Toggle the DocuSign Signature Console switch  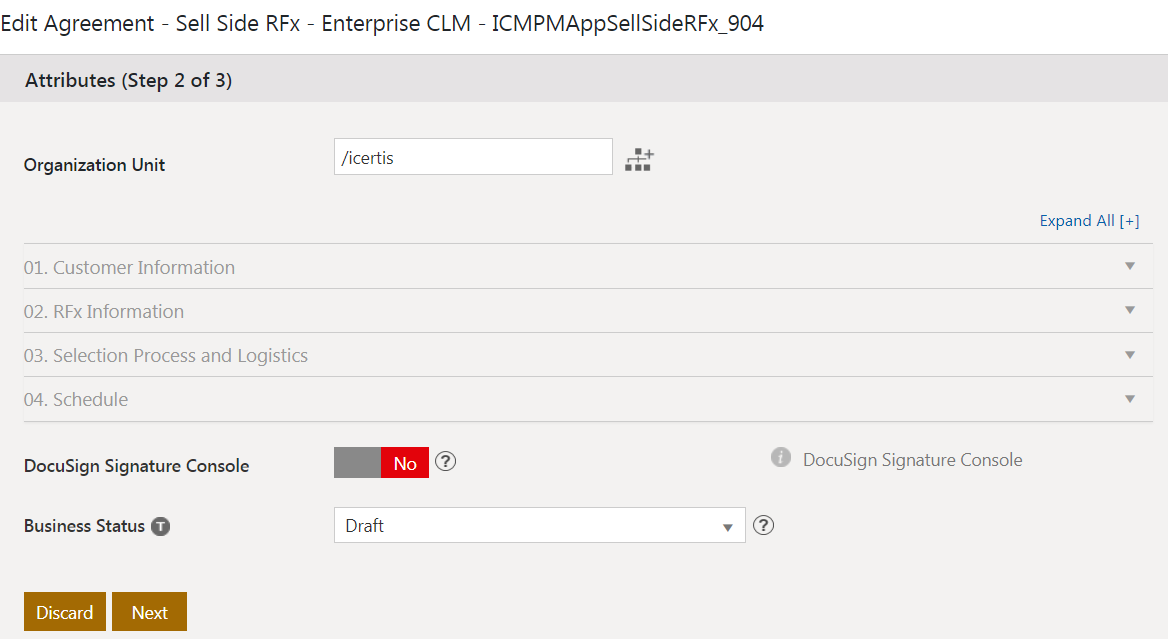(x=381, y=463)
